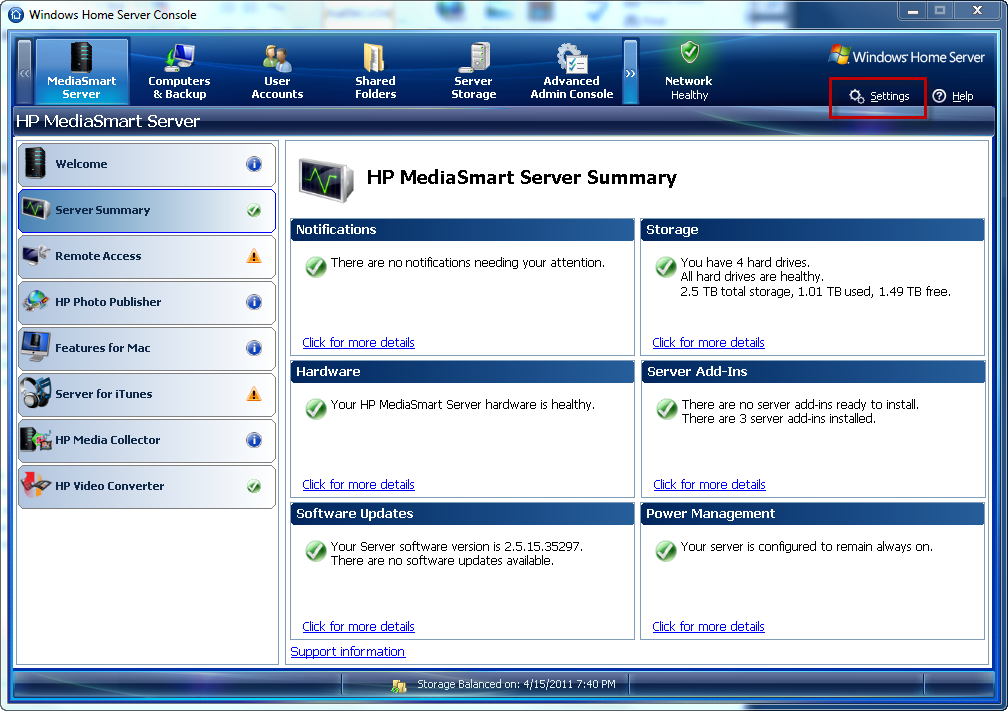
Task: Select Server for iTunes in sidebar
Action: (147, 394)
